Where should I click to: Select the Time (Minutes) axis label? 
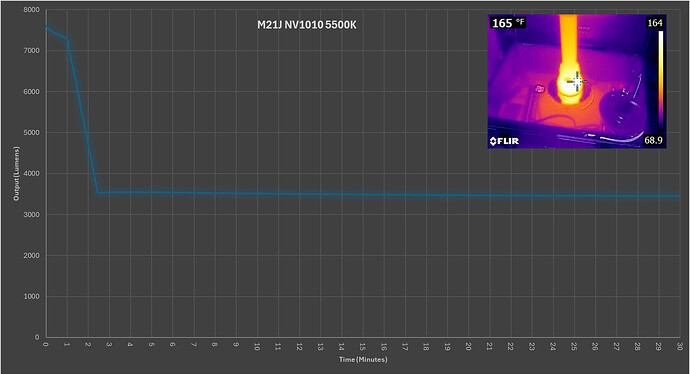[x=363, y=359]
